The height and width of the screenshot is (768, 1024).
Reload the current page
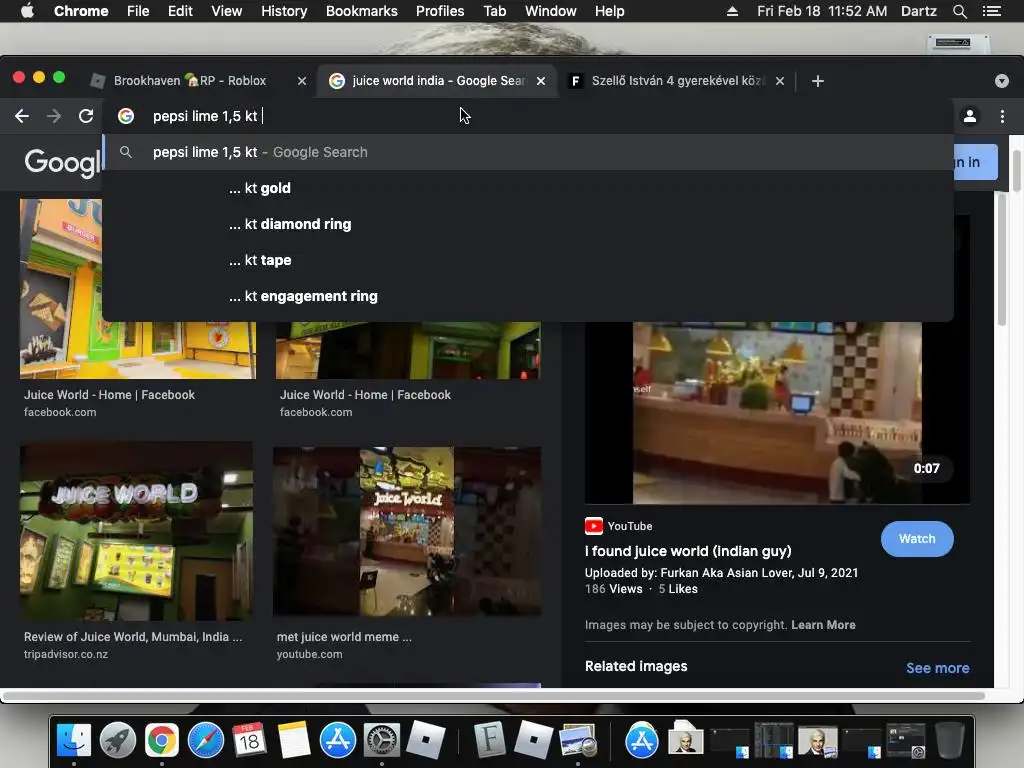86,116
